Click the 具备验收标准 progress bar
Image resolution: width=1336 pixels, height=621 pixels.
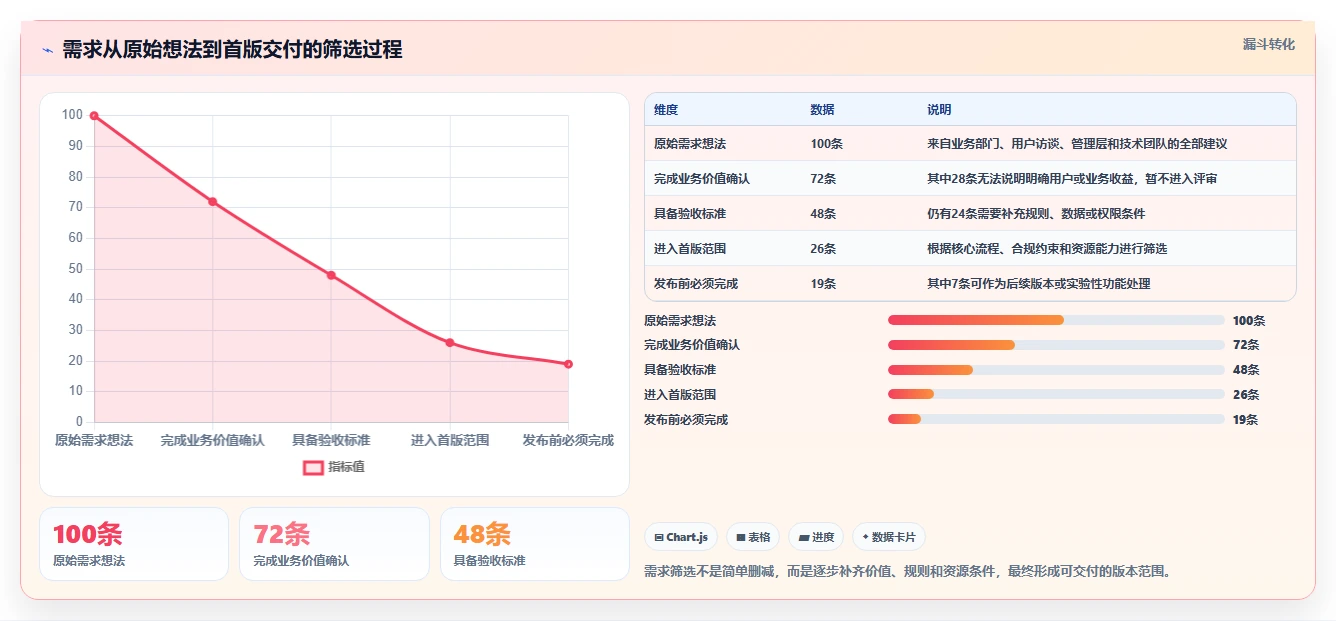click(x=1056, y=370)
